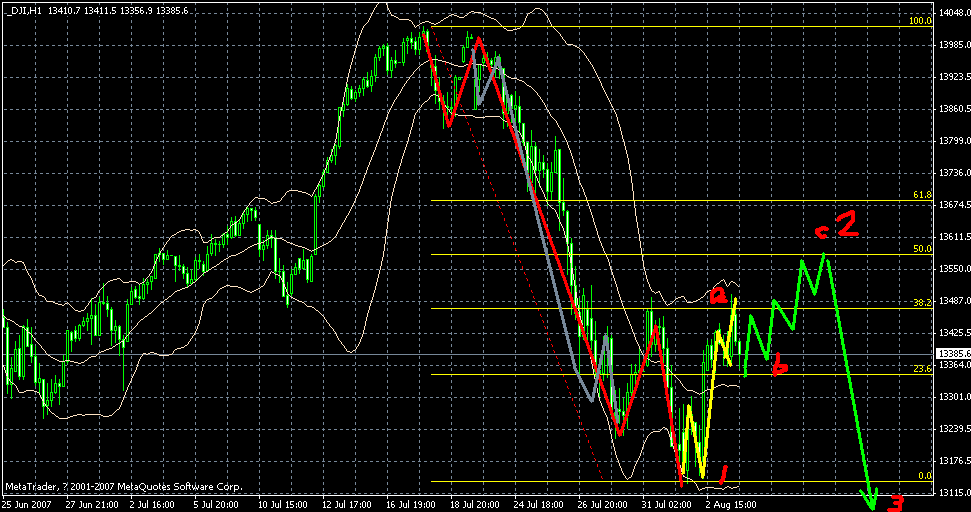Viewport: 971px width, 512px height.
Task: Click the 27 Jun 21:00 time label
Action: coord(90,505)
